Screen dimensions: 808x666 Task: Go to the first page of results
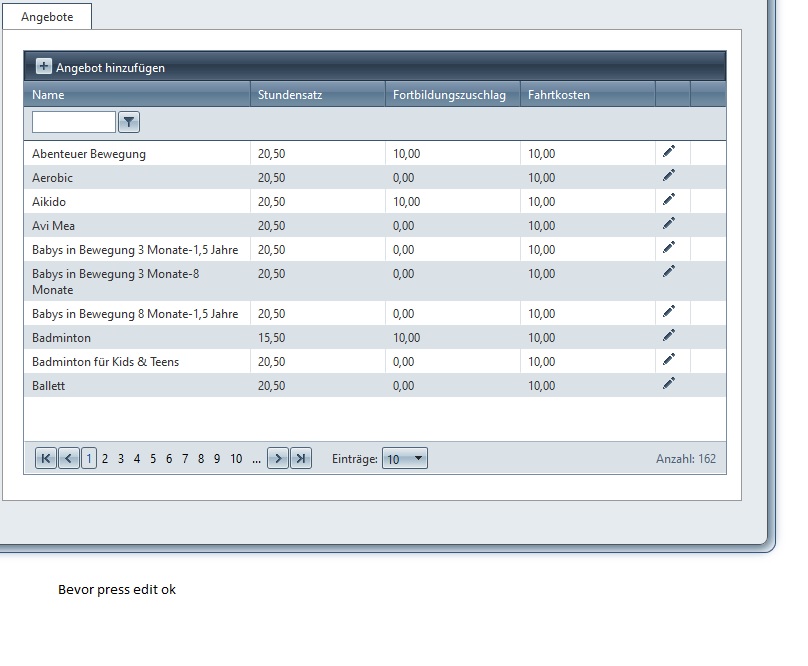pyautogui.click(x=45, y=458)
